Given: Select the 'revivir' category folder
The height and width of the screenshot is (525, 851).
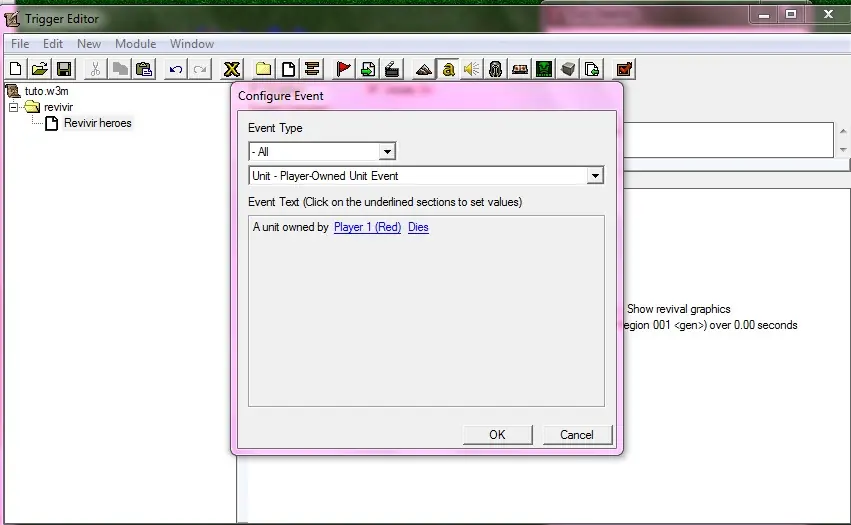Looking at the screenshot, I should [58, 107].
